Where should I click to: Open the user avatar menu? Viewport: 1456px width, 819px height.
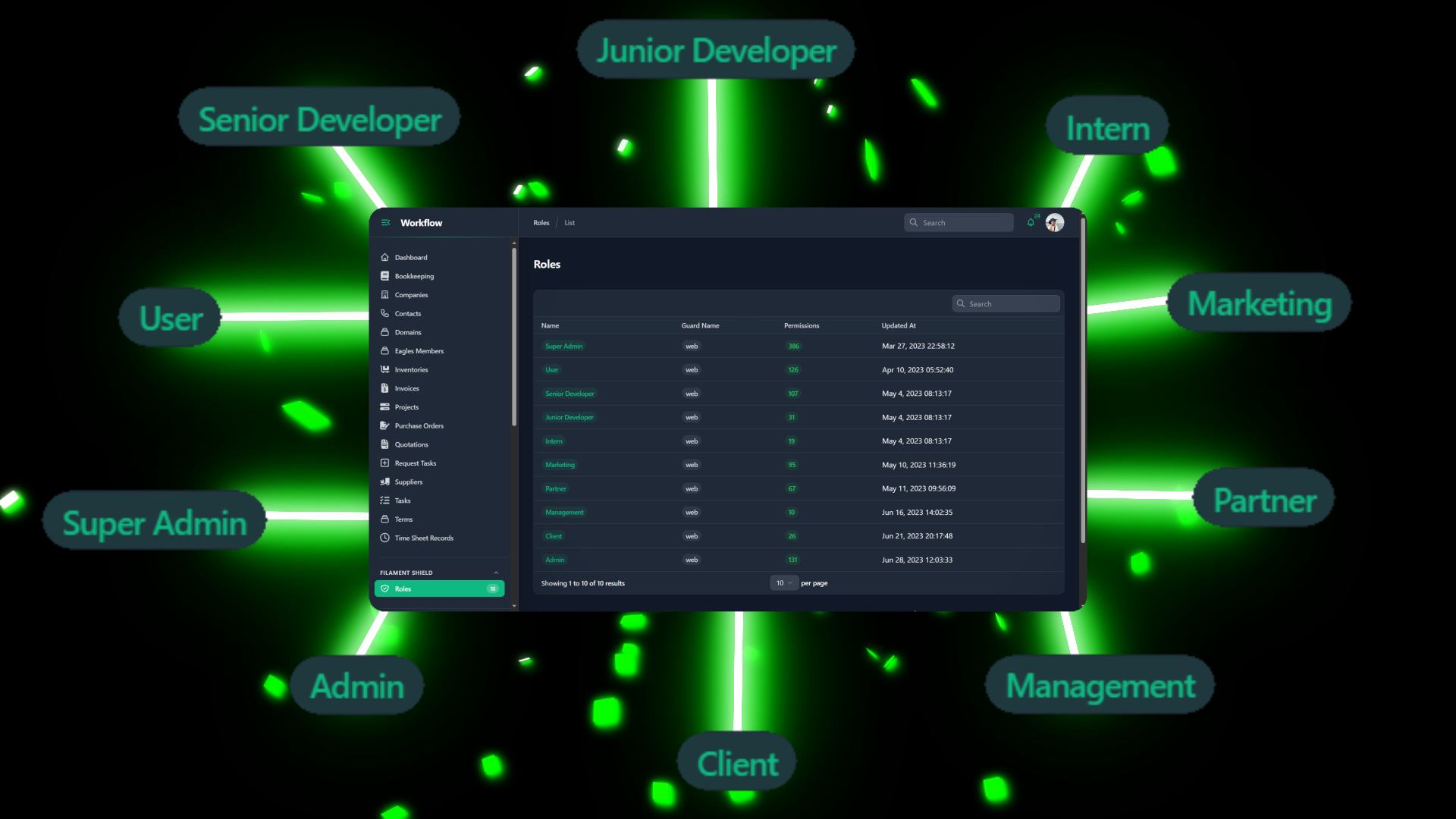pyautogui.click(x=1055, y=223)
